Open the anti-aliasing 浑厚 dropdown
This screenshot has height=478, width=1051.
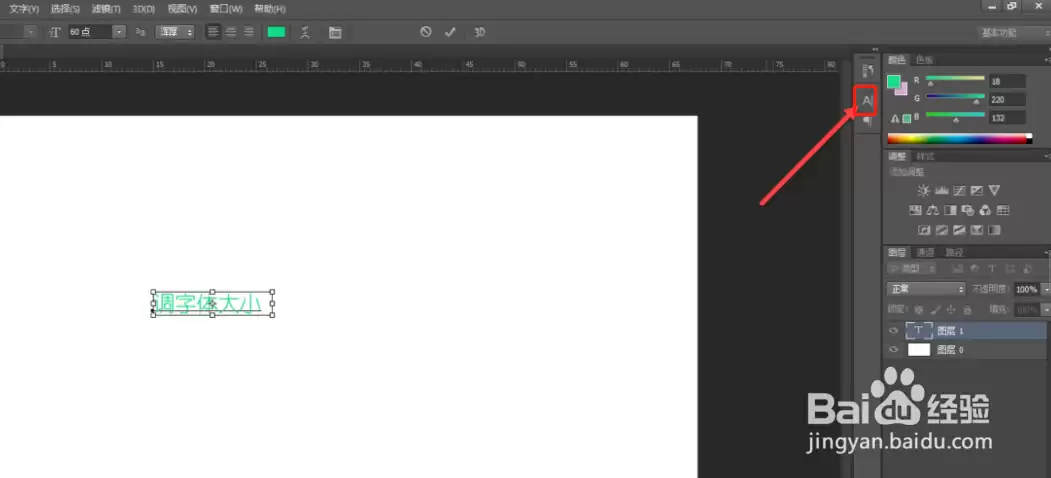point(175,32)
